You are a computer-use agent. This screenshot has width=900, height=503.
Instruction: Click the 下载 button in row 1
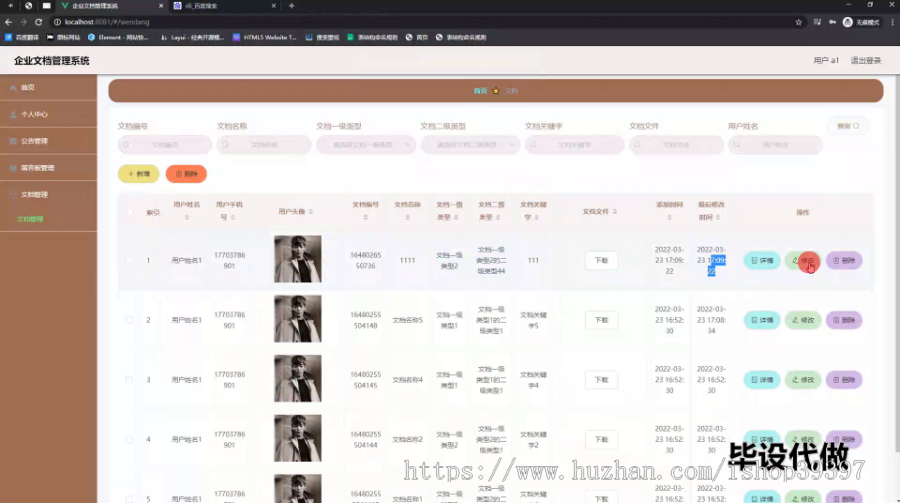click(x=601, y=260)
